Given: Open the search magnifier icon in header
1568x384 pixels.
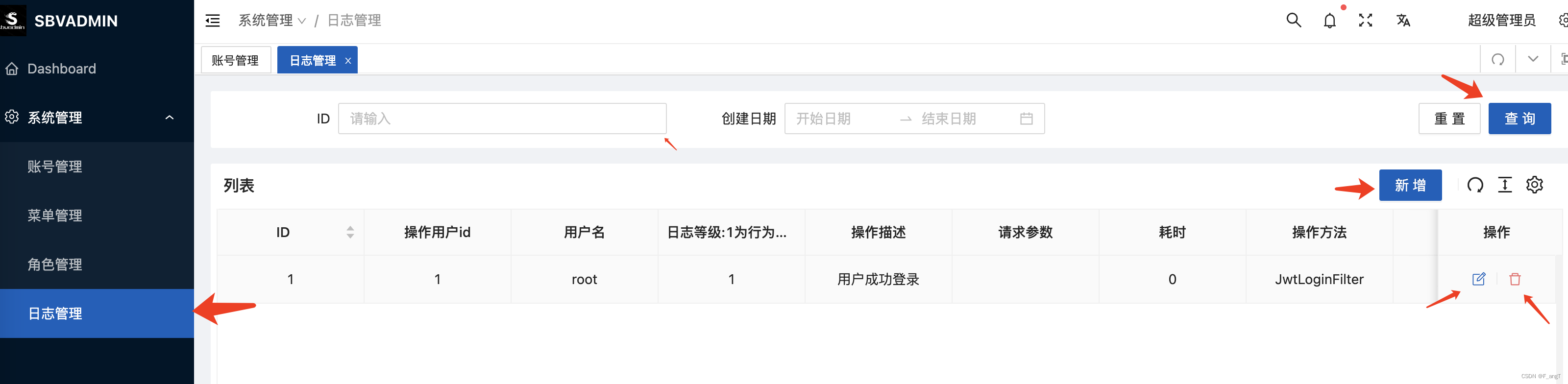Looking at the screenshot, I should click(1294, 20).
